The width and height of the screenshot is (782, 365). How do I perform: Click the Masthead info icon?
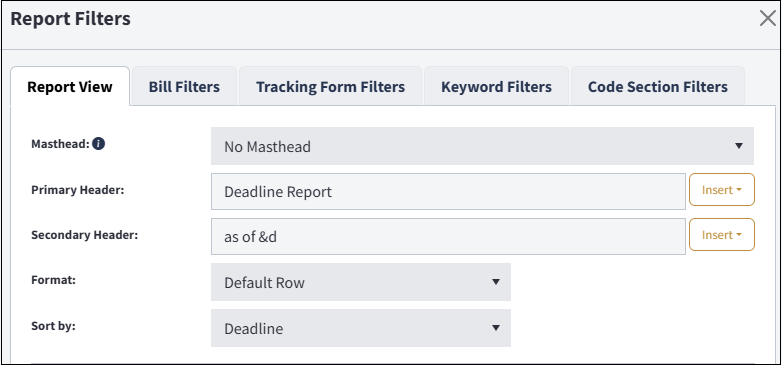coord(99,144)
